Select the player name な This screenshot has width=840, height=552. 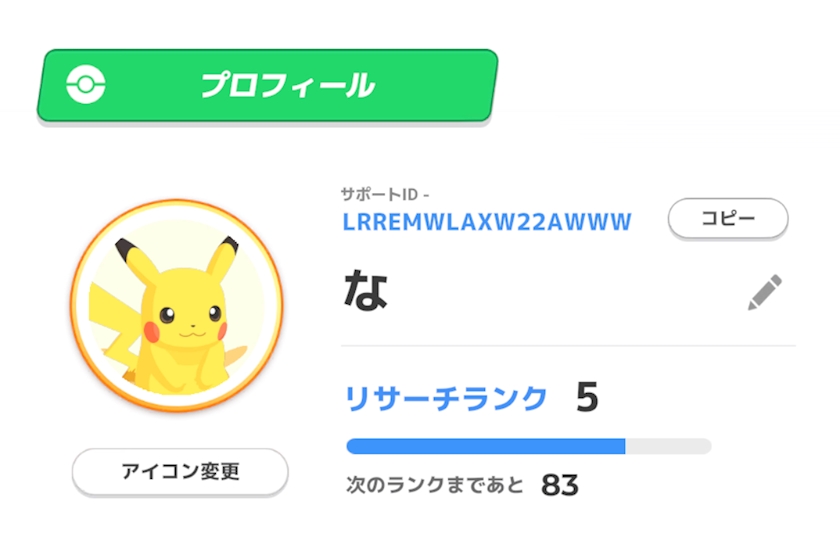point(365,290)
